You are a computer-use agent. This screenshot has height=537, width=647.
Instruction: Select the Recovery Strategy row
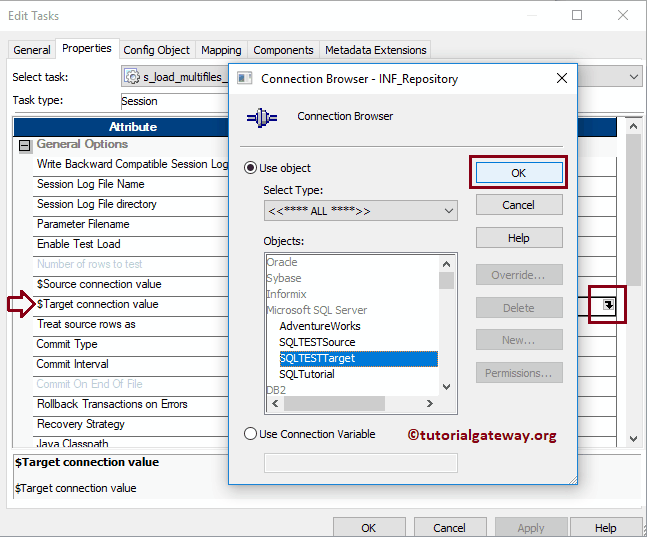point(131,424)
